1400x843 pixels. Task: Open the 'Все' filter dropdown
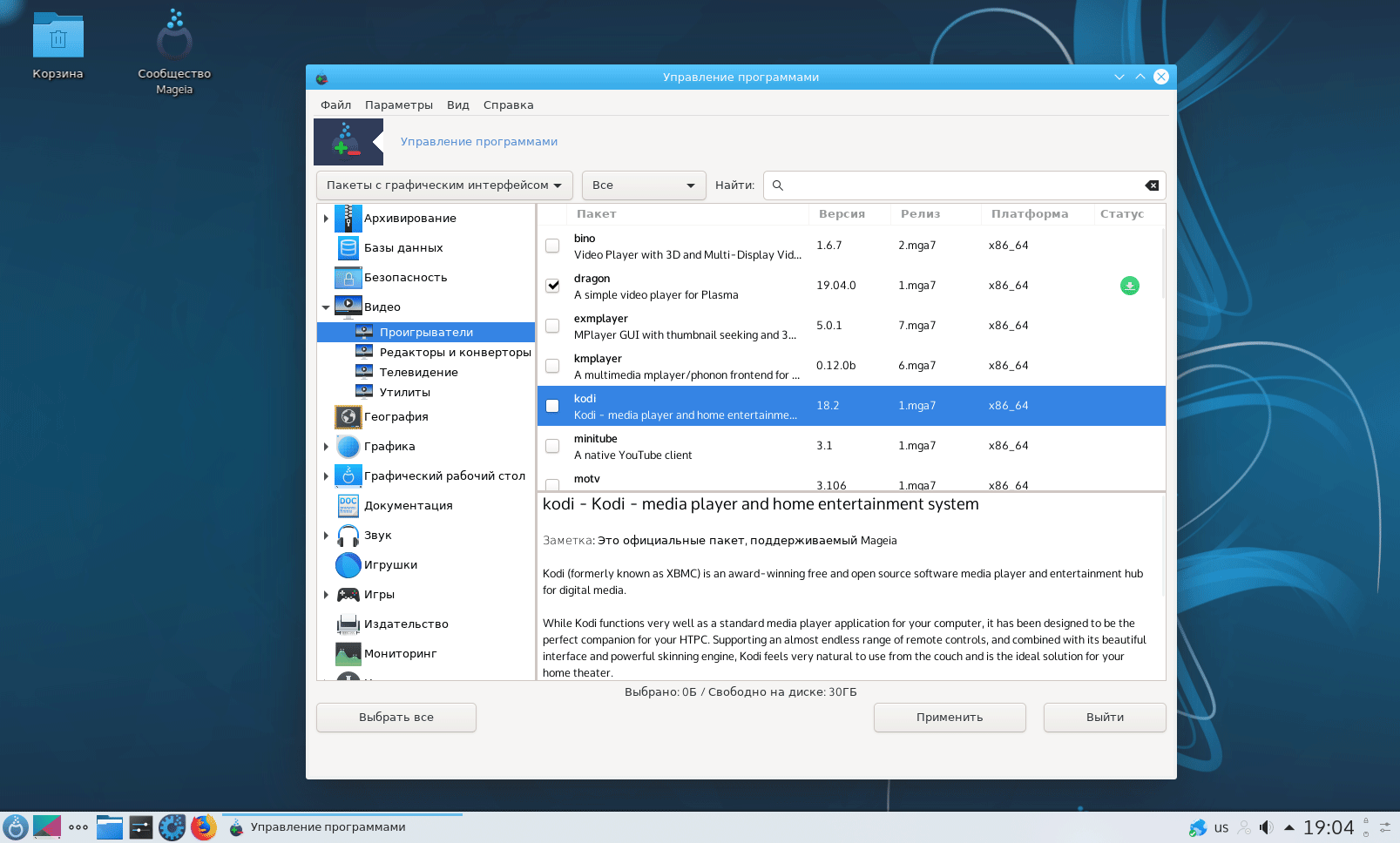point(643,185)
